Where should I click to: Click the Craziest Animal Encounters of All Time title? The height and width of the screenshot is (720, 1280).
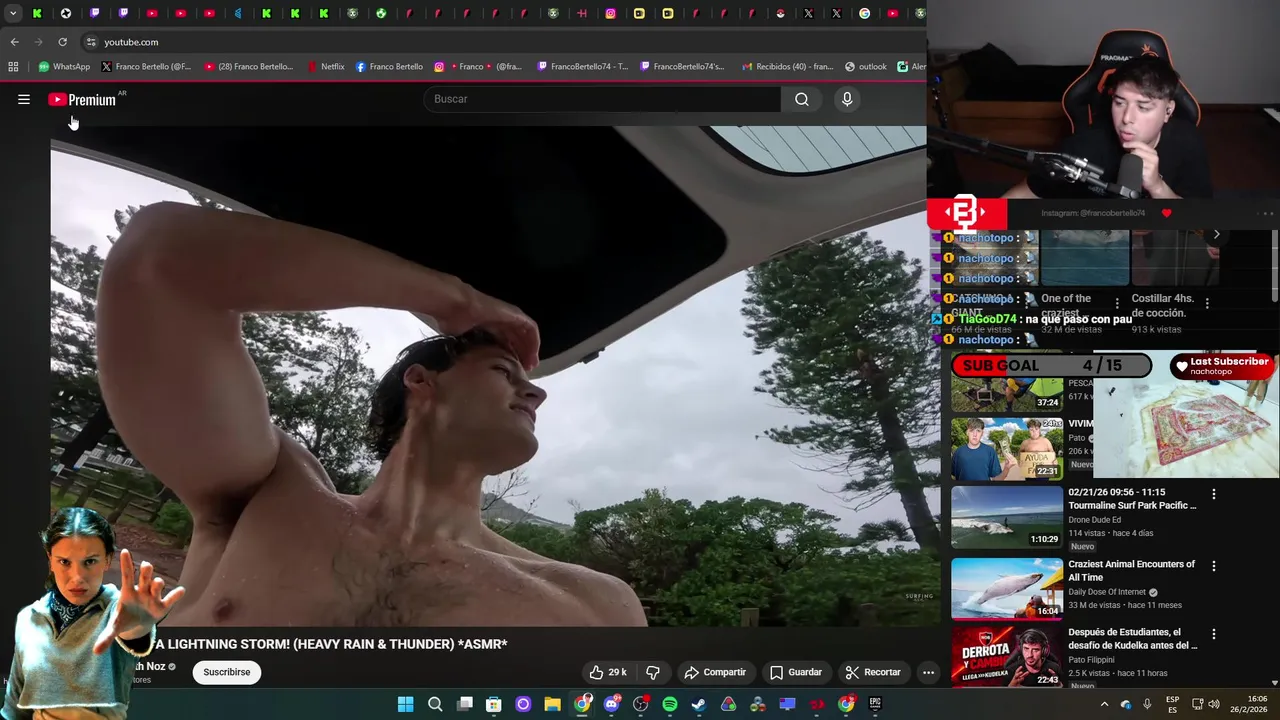[x=1131, y=570]
